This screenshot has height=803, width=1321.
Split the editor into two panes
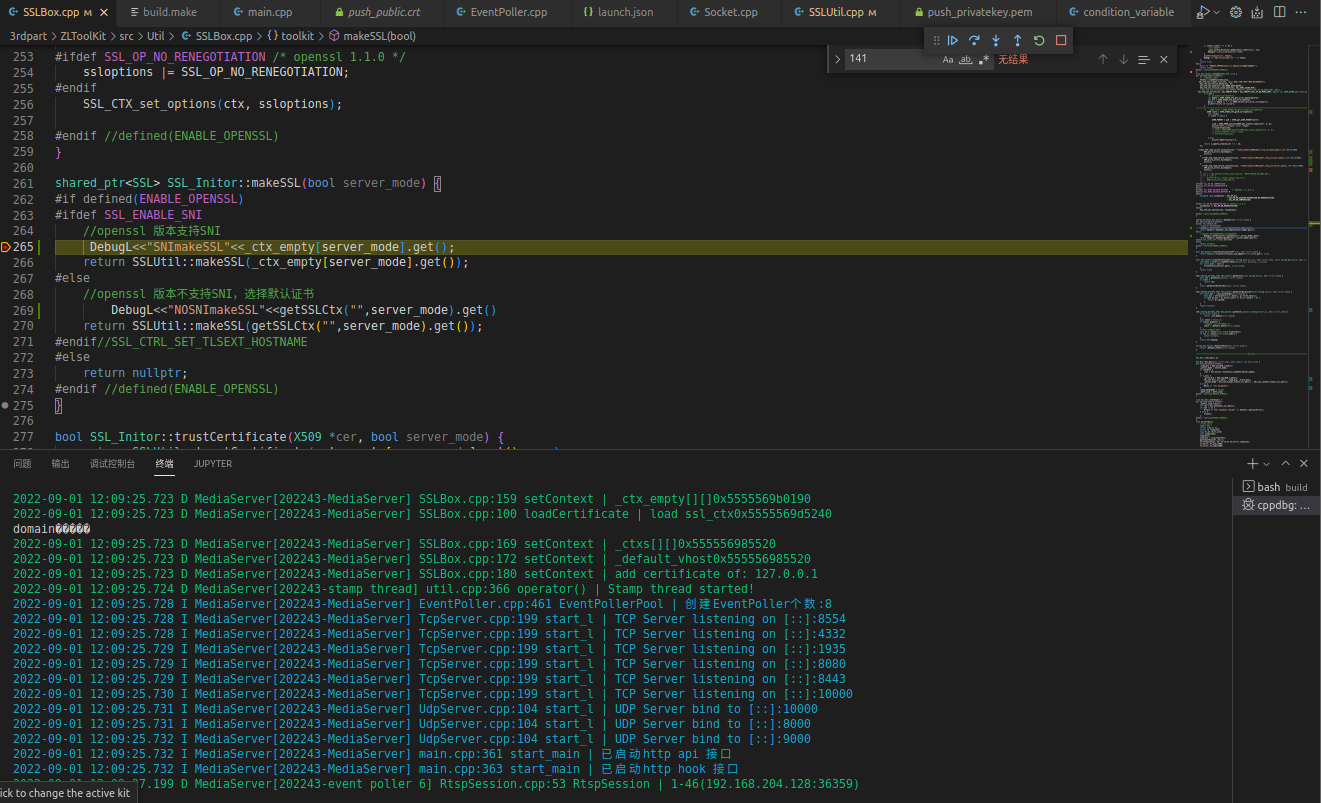1280,12
